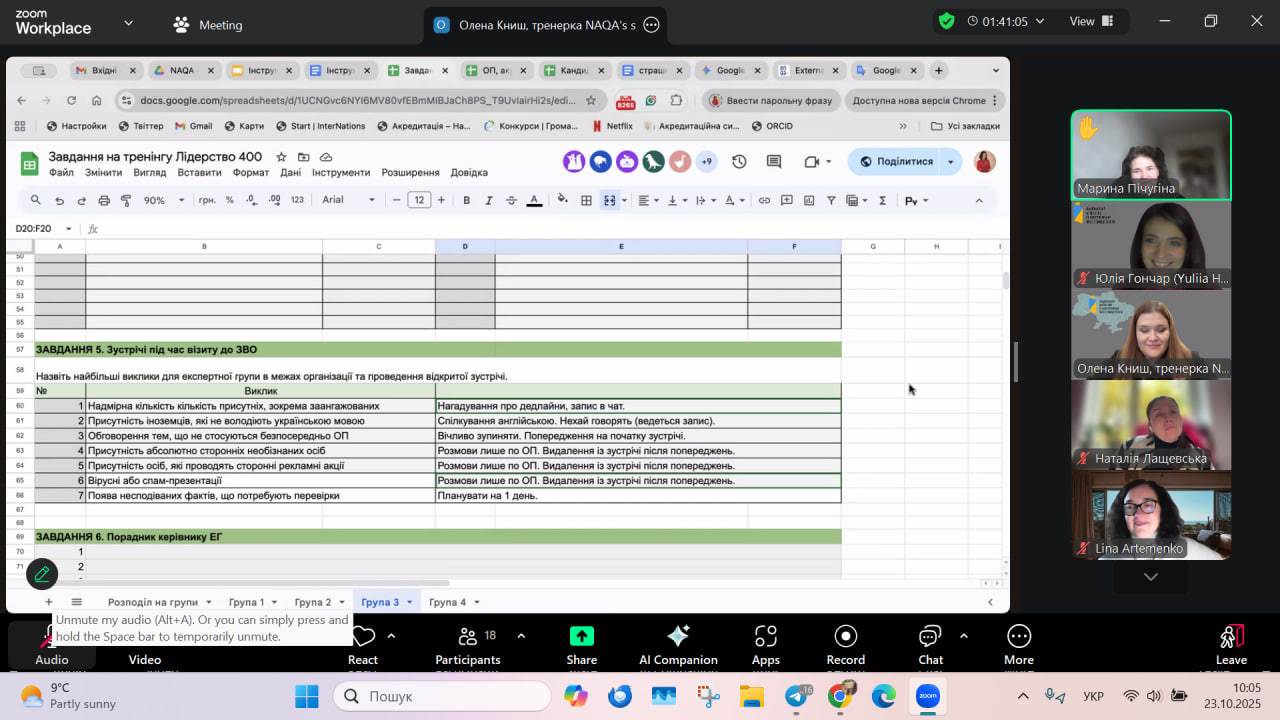Expand the Zoom View dropdown

(1092, 21)
